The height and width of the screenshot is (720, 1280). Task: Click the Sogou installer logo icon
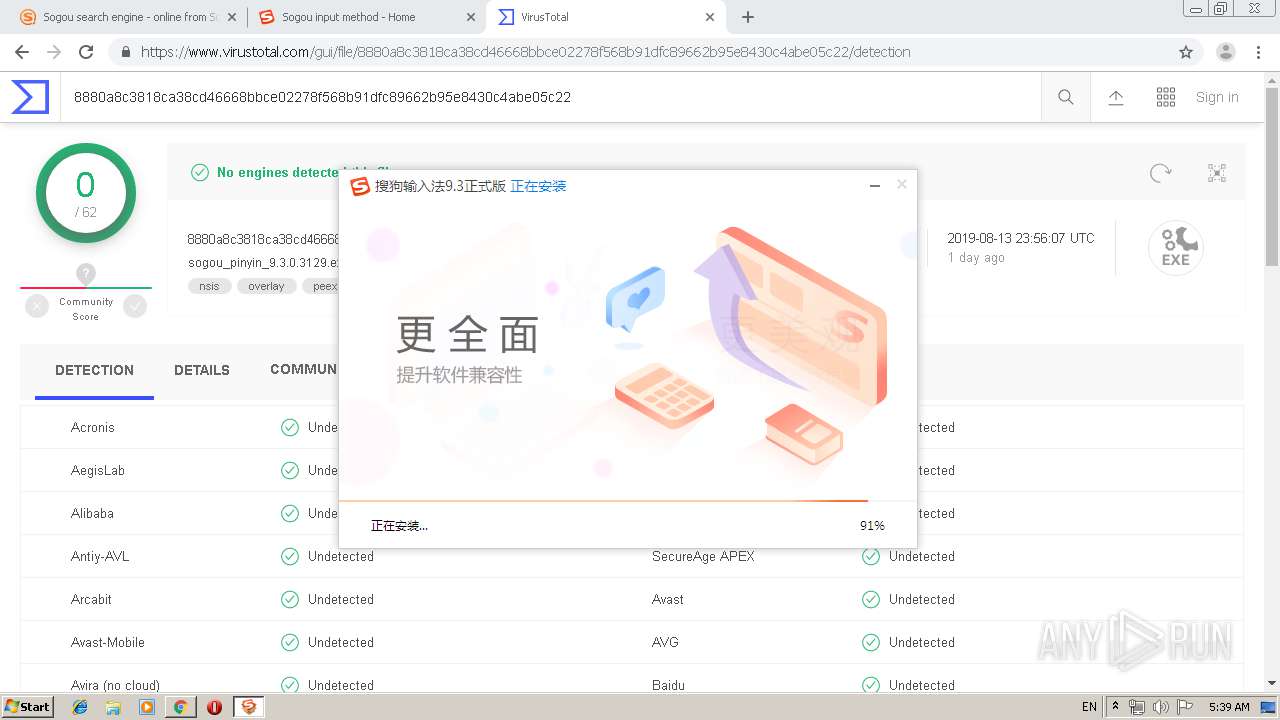[359, 186]
